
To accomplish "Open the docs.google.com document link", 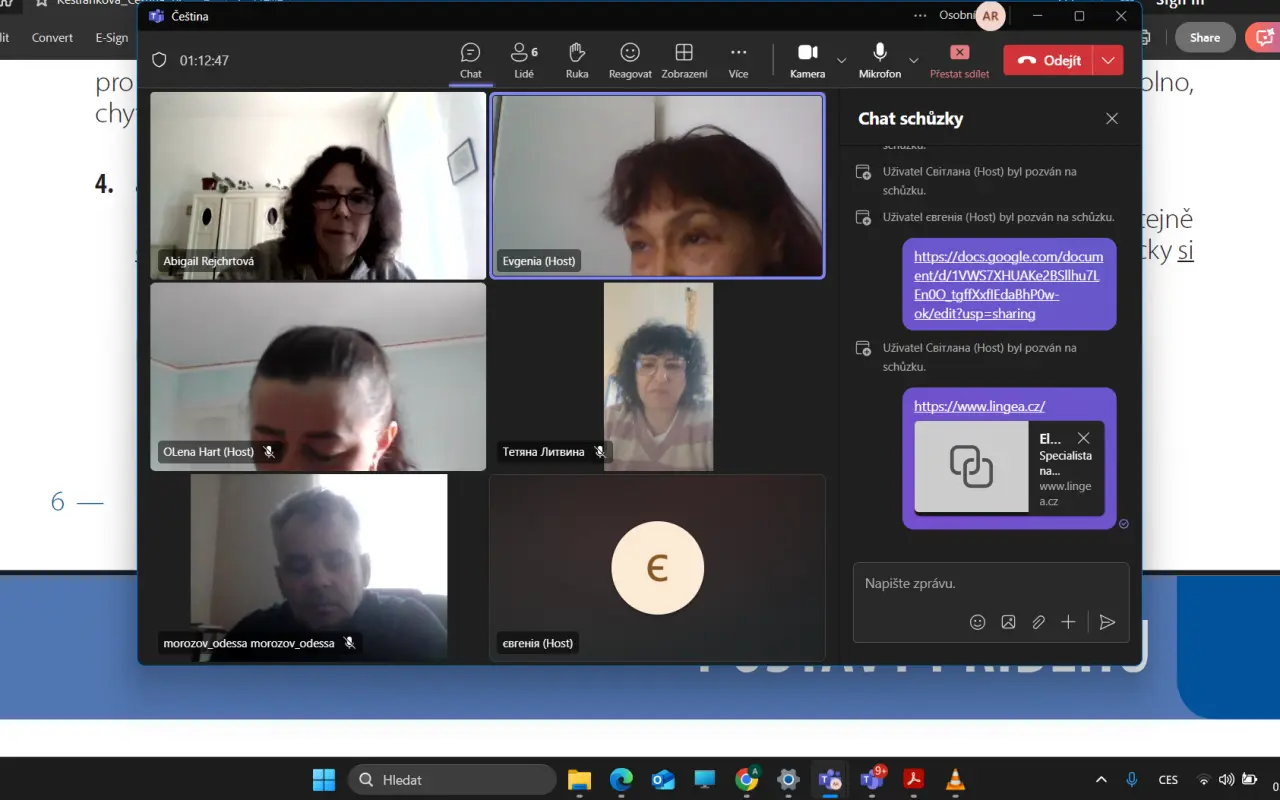I will pos(1008,285).
